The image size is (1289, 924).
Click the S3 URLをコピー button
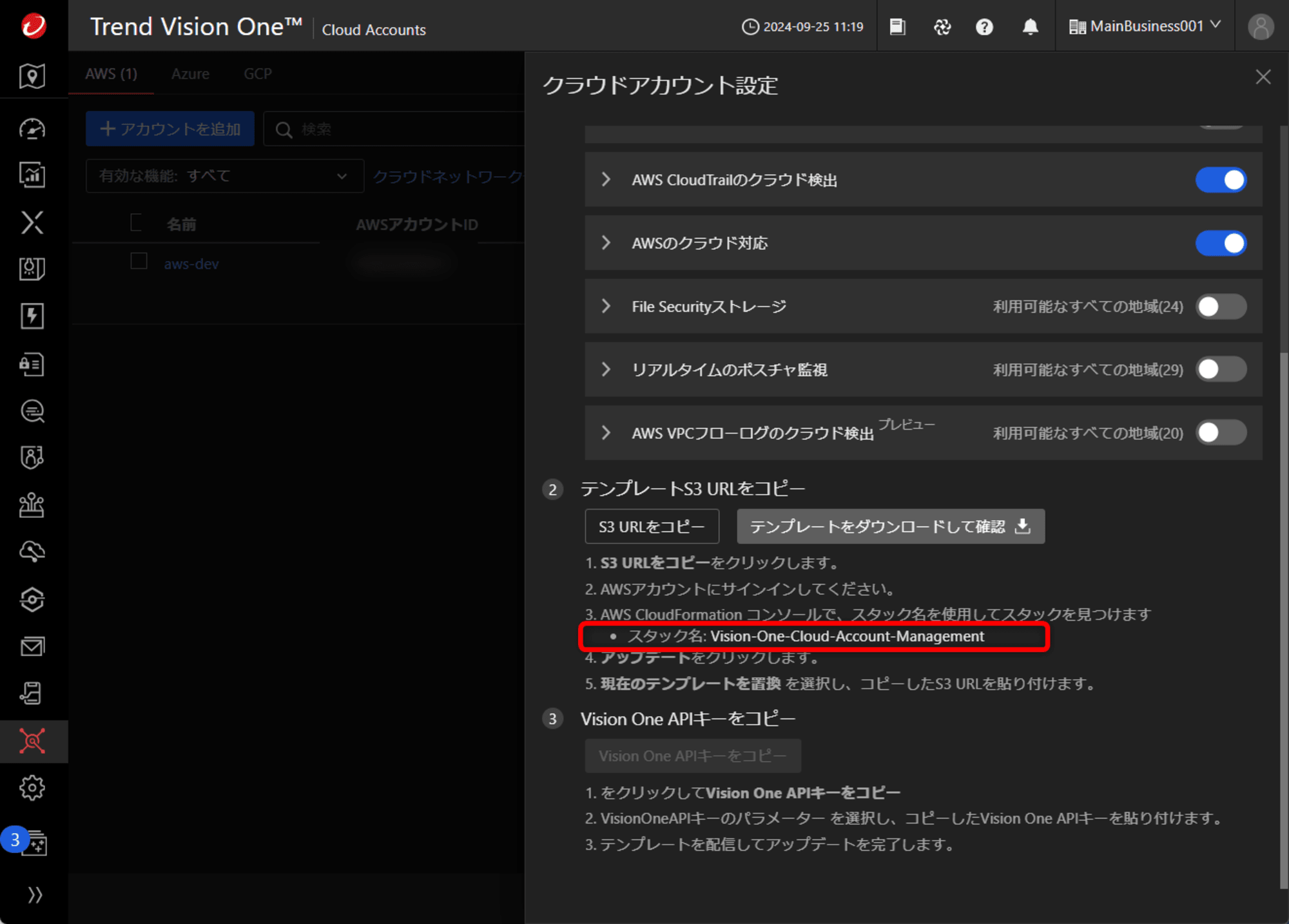652,526
